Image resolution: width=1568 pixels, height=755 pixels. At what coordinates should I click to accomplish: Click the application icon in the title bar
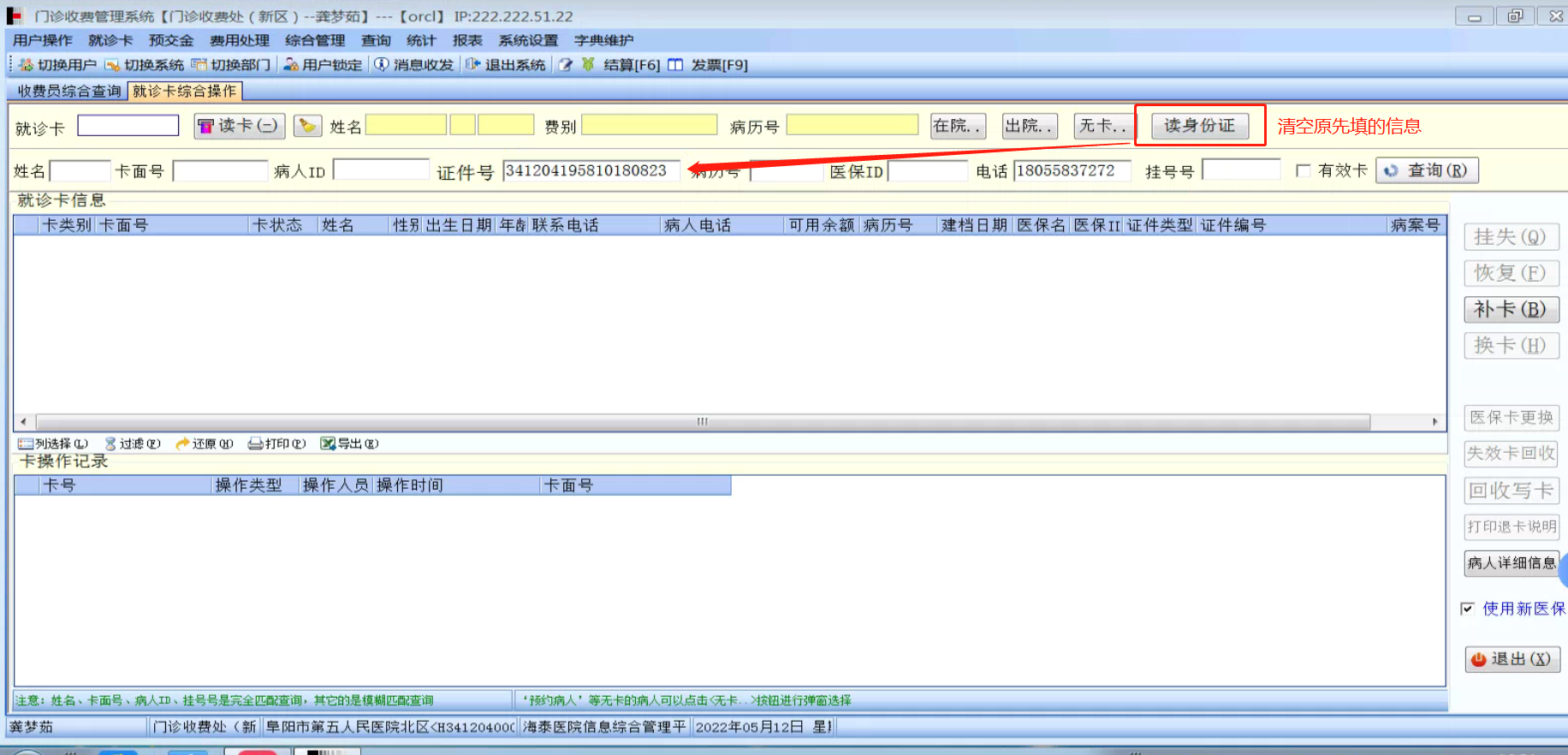(14, 16)
